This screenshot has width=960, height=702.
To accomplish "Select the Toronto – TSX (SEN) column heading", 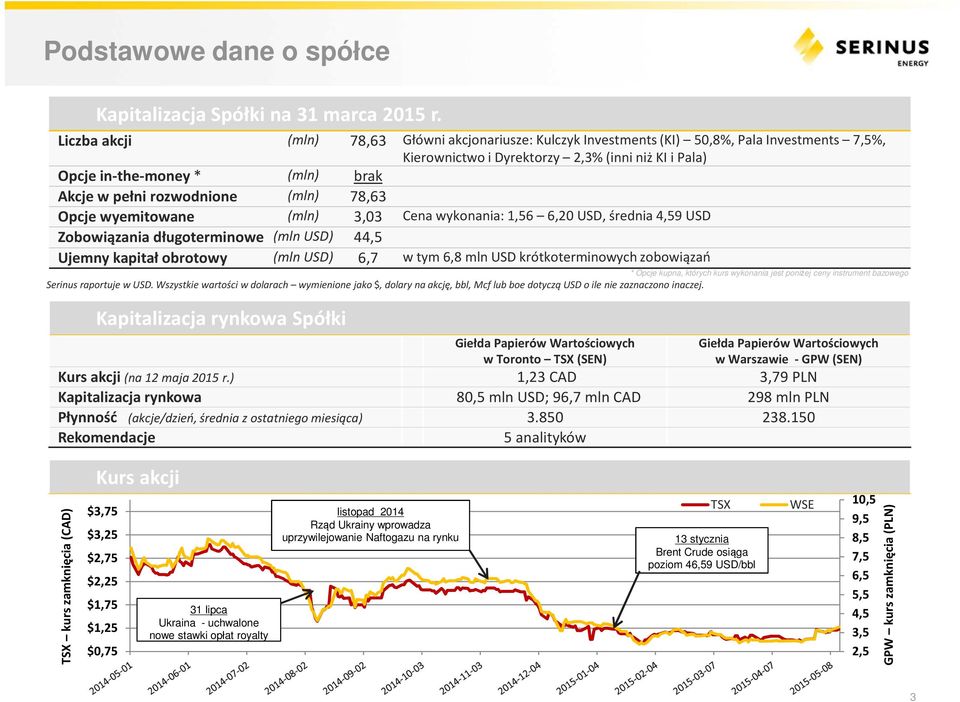I will (544, 351).
